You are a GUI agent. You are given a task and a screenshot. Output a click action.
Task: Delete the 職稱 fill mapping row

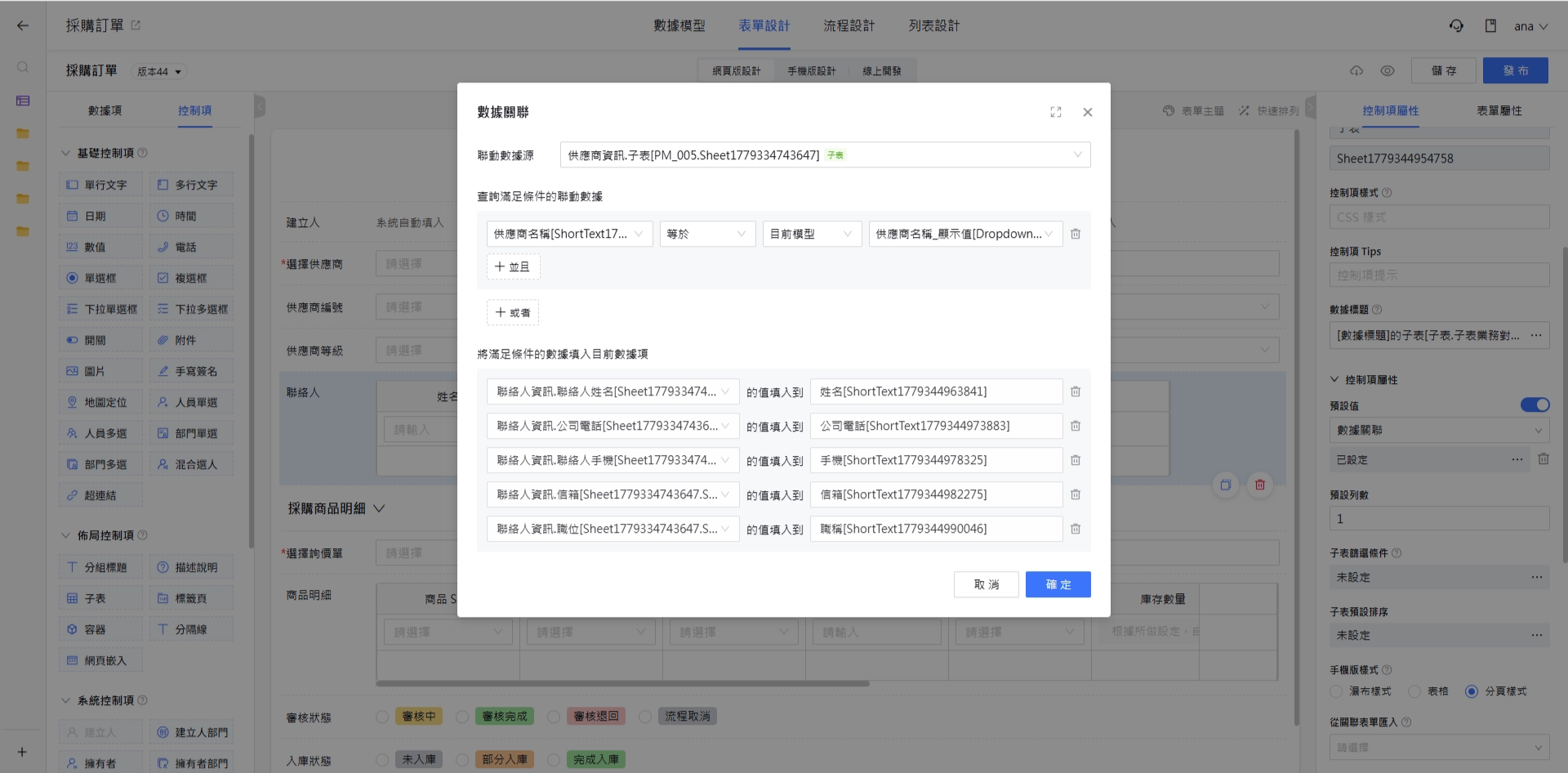pyautogui.click(x=1076, y=529)
